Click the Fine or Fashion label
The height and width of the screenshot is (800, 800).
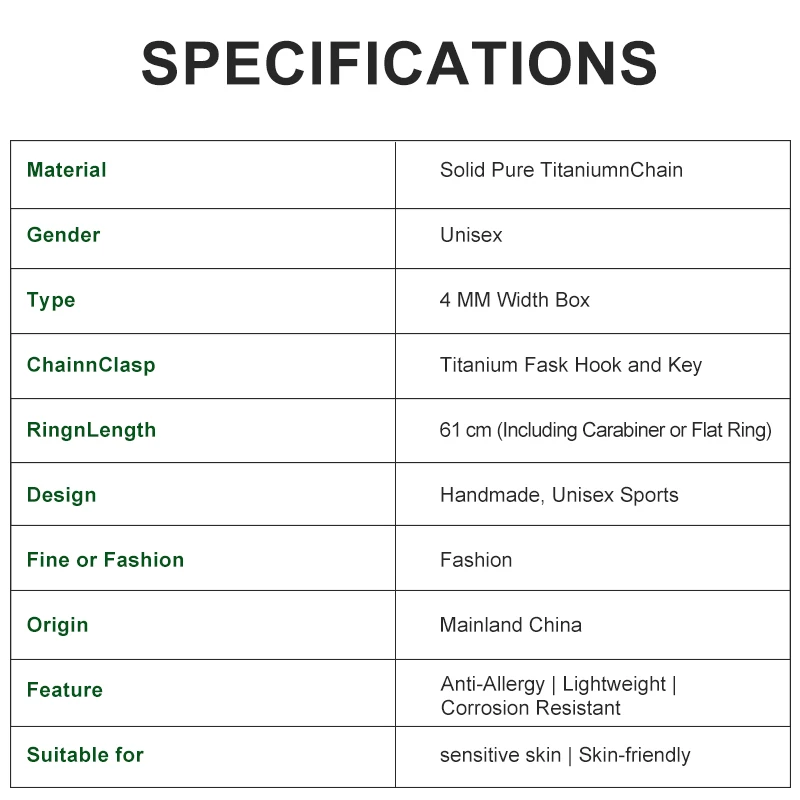pos(105,560)
